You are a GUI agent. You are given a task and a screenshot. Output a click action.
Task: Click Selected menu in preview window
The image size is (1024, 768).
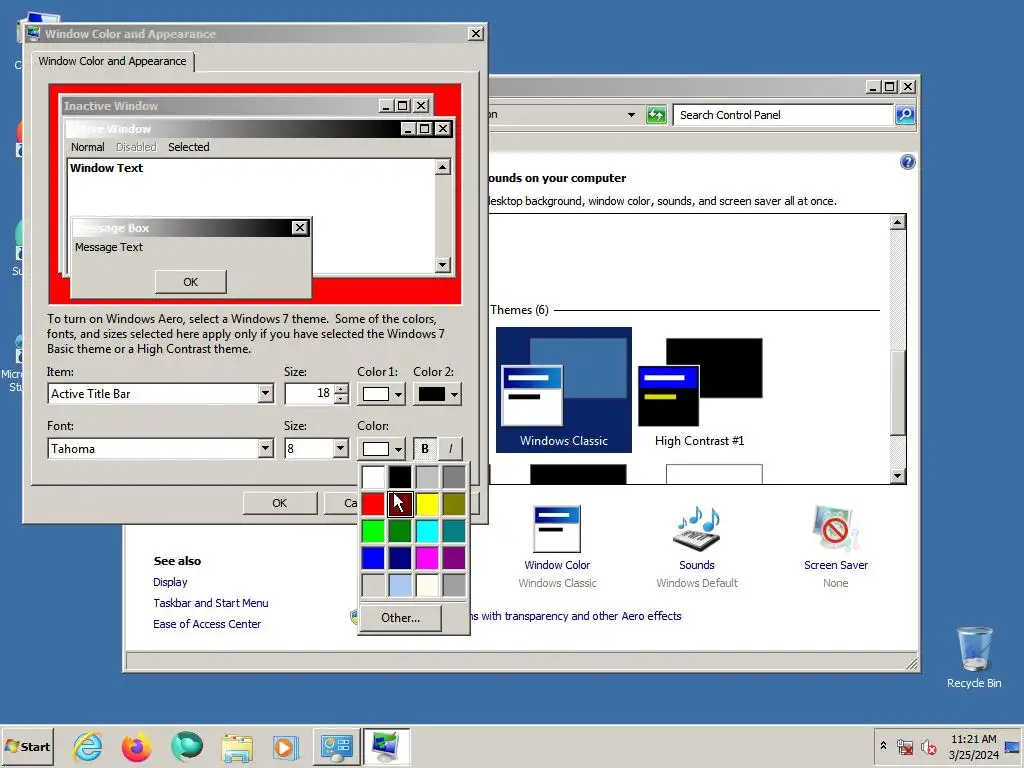click(x=189, y=147)
